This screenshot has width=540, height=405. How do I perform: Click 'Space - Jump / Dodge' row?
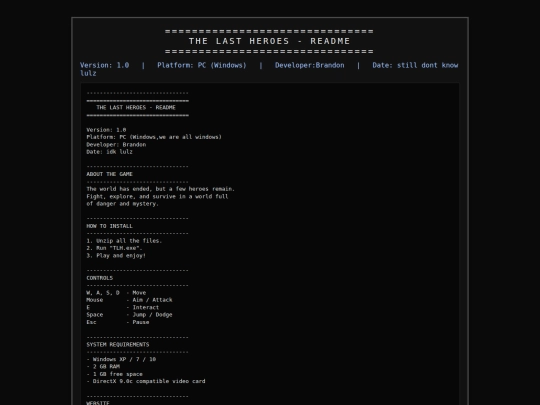tap(129, 315)
